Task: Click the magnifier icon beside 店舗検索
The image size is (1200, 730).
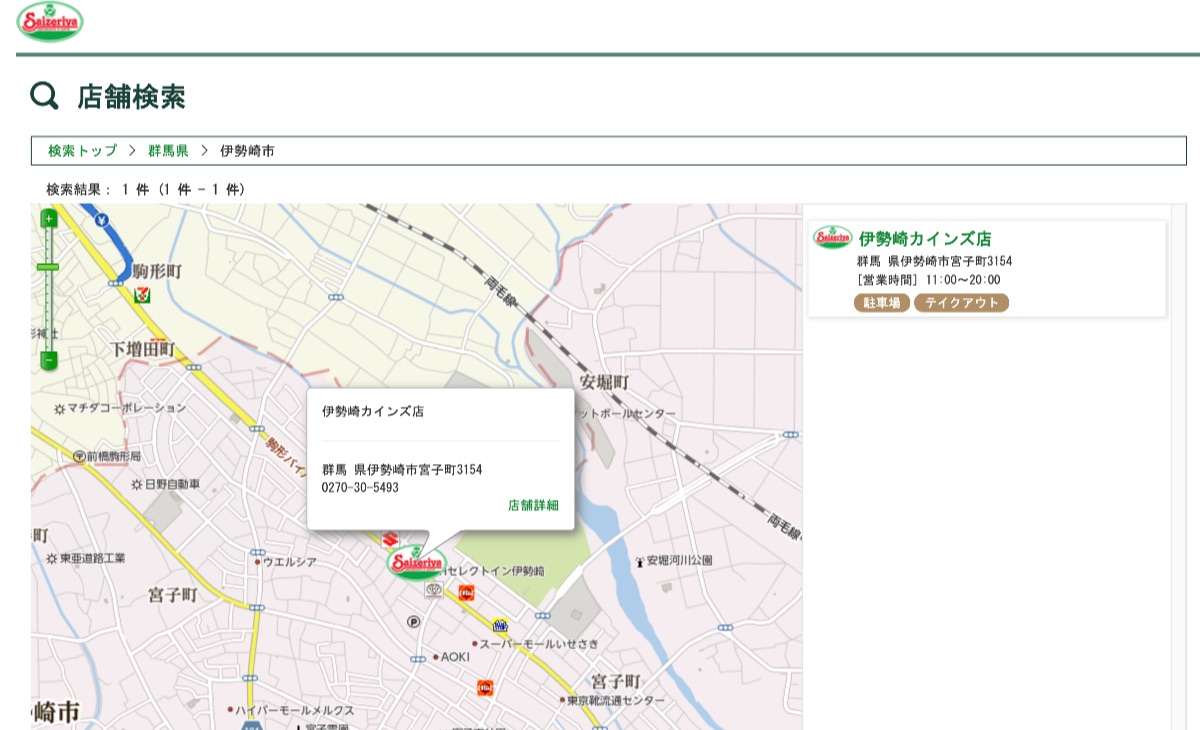Action: (x=44, y=96)
